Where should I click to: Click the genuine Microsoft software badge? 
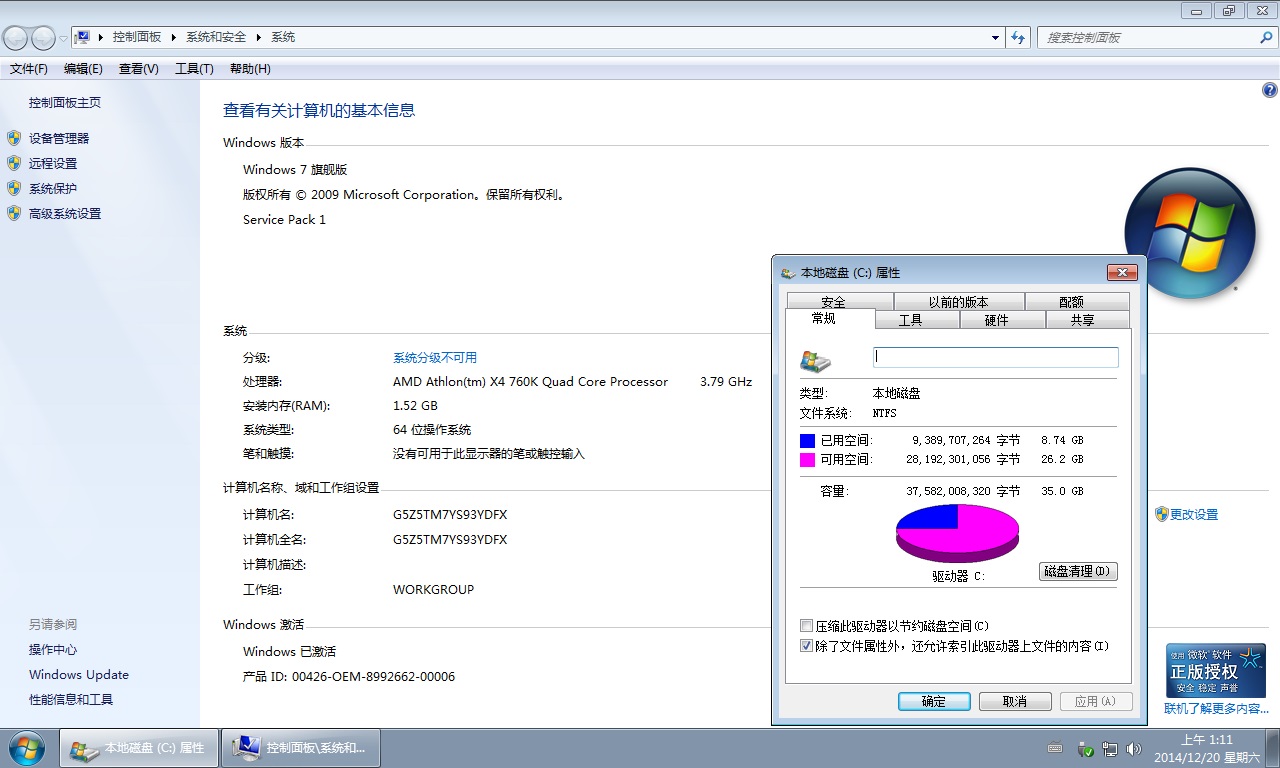pyautogui.click(x=1215, y=670)
